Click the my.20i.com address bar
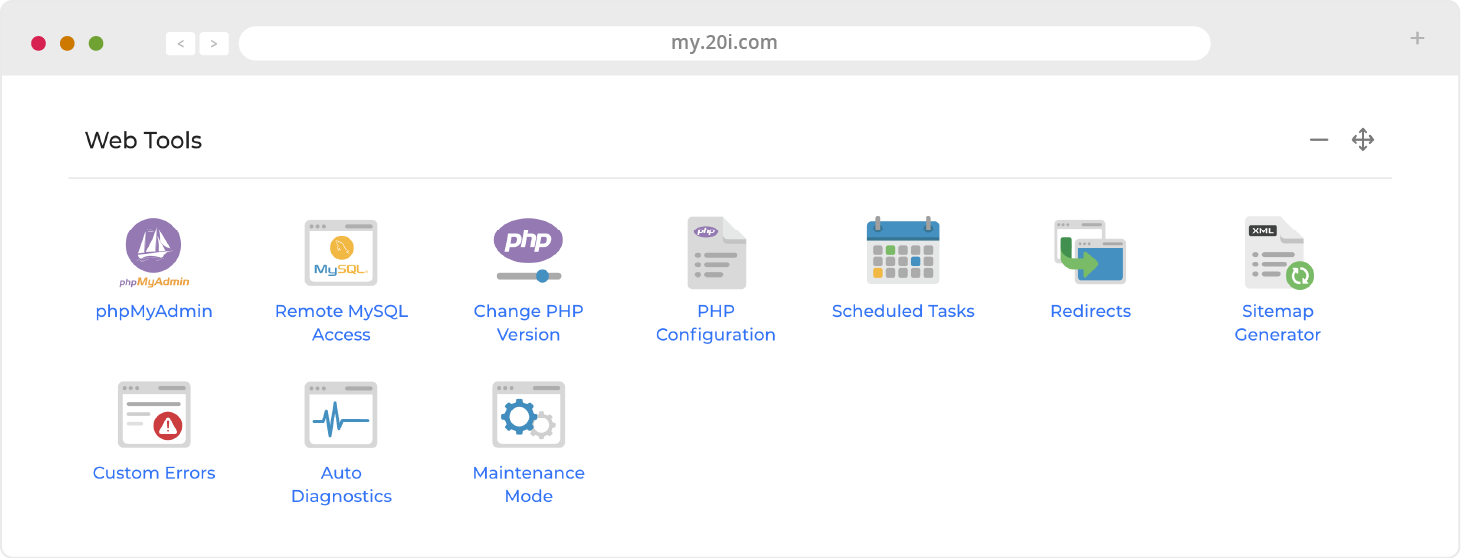Viewport: 1461px width, 558px height. click(724, 43)
